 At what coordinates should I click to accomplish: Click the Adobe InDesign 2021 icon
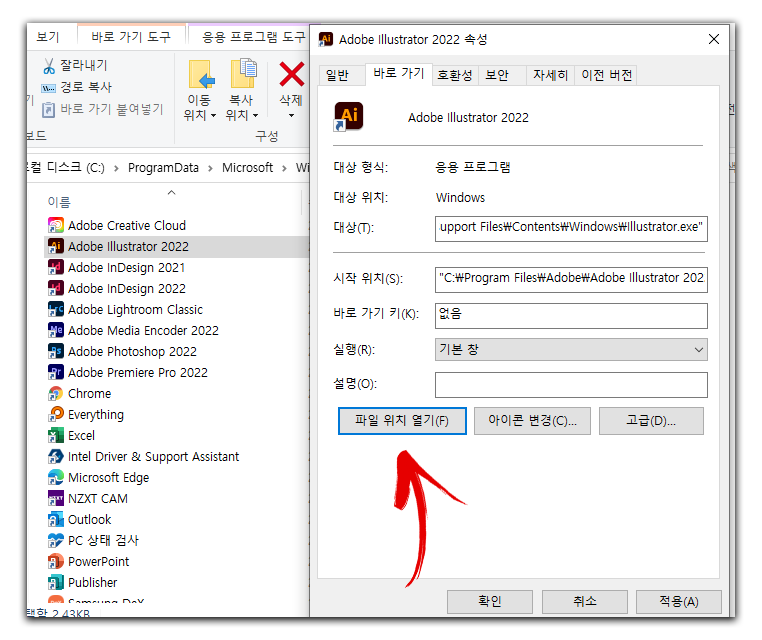[x=56, y=267]
